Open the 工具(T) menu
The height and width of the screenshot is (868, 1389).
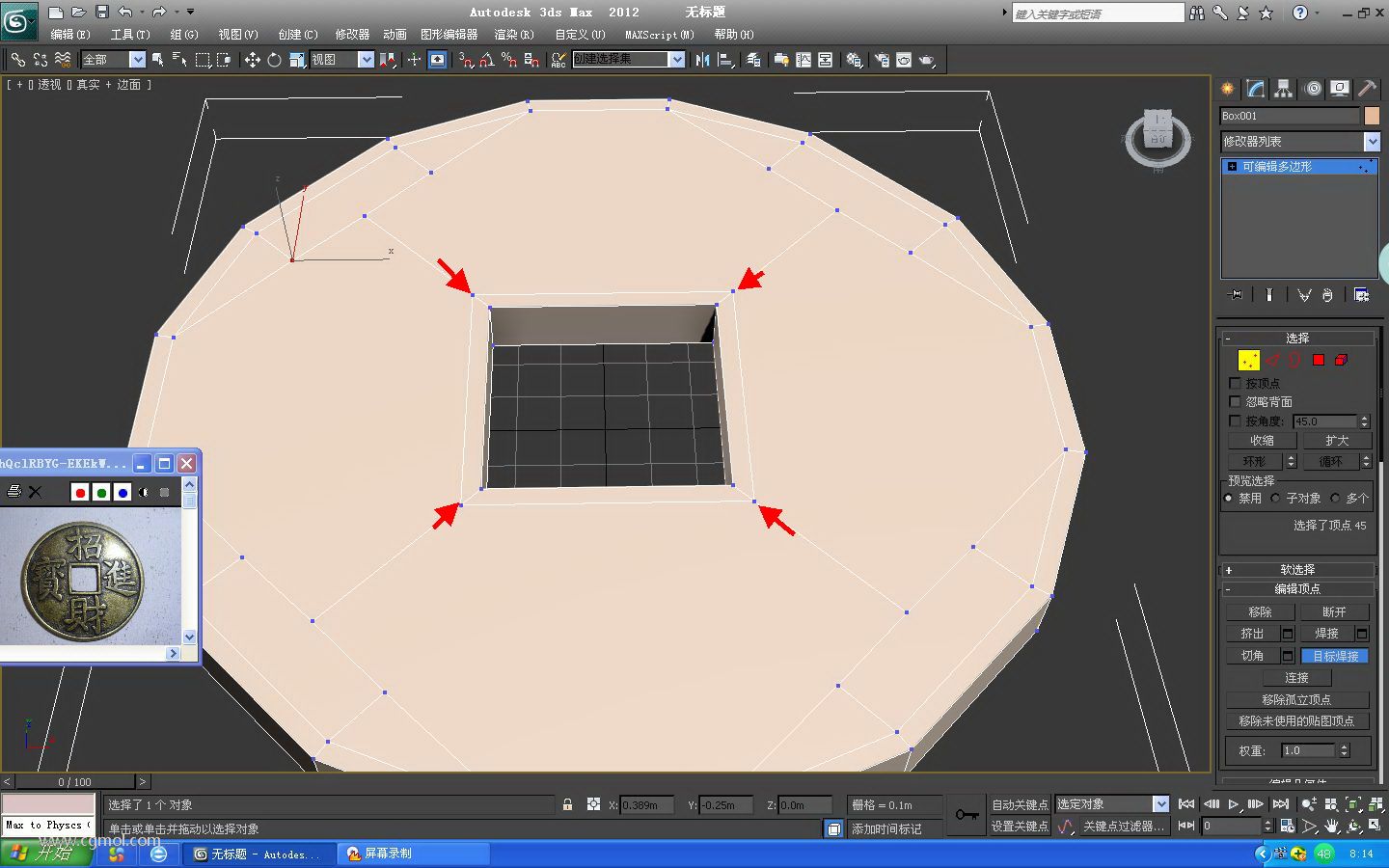point(130,35)
